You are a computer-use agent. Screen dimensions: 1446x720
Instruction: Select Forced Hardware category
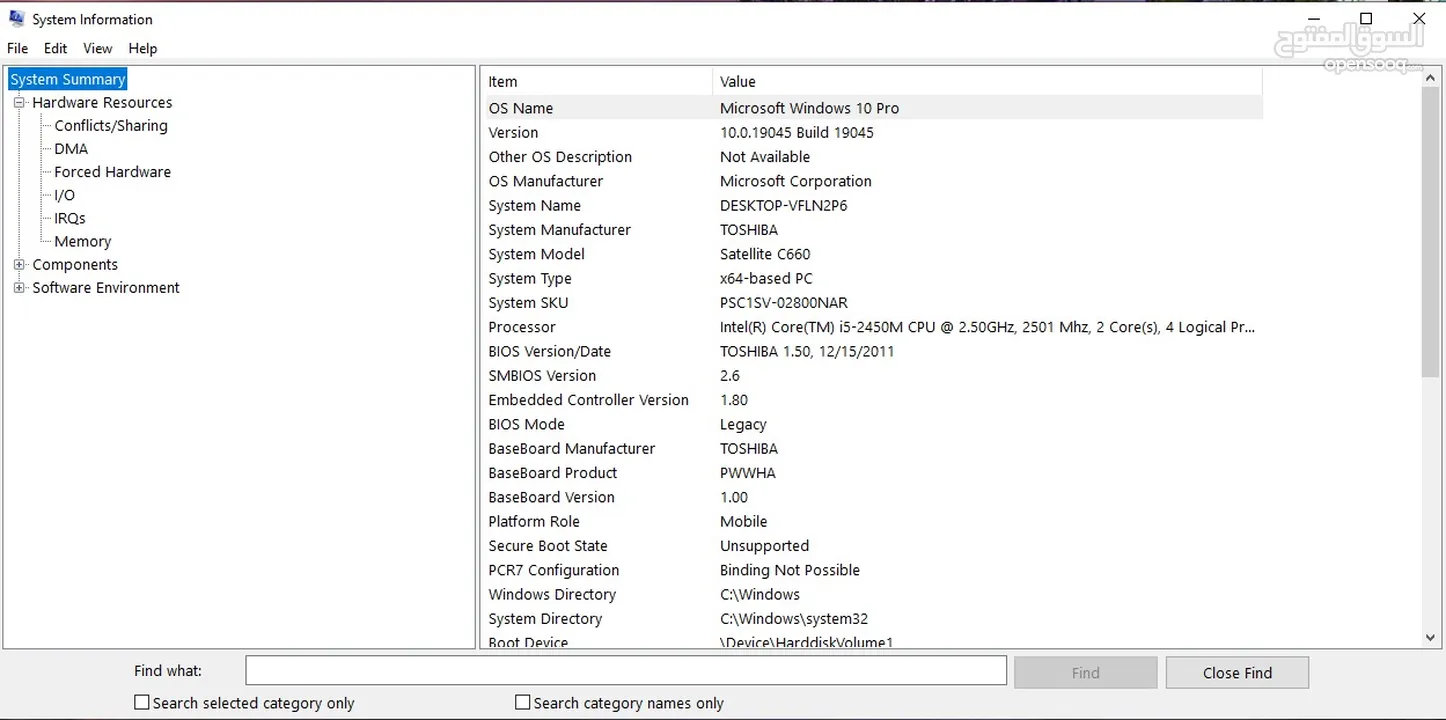coord(112,172)
